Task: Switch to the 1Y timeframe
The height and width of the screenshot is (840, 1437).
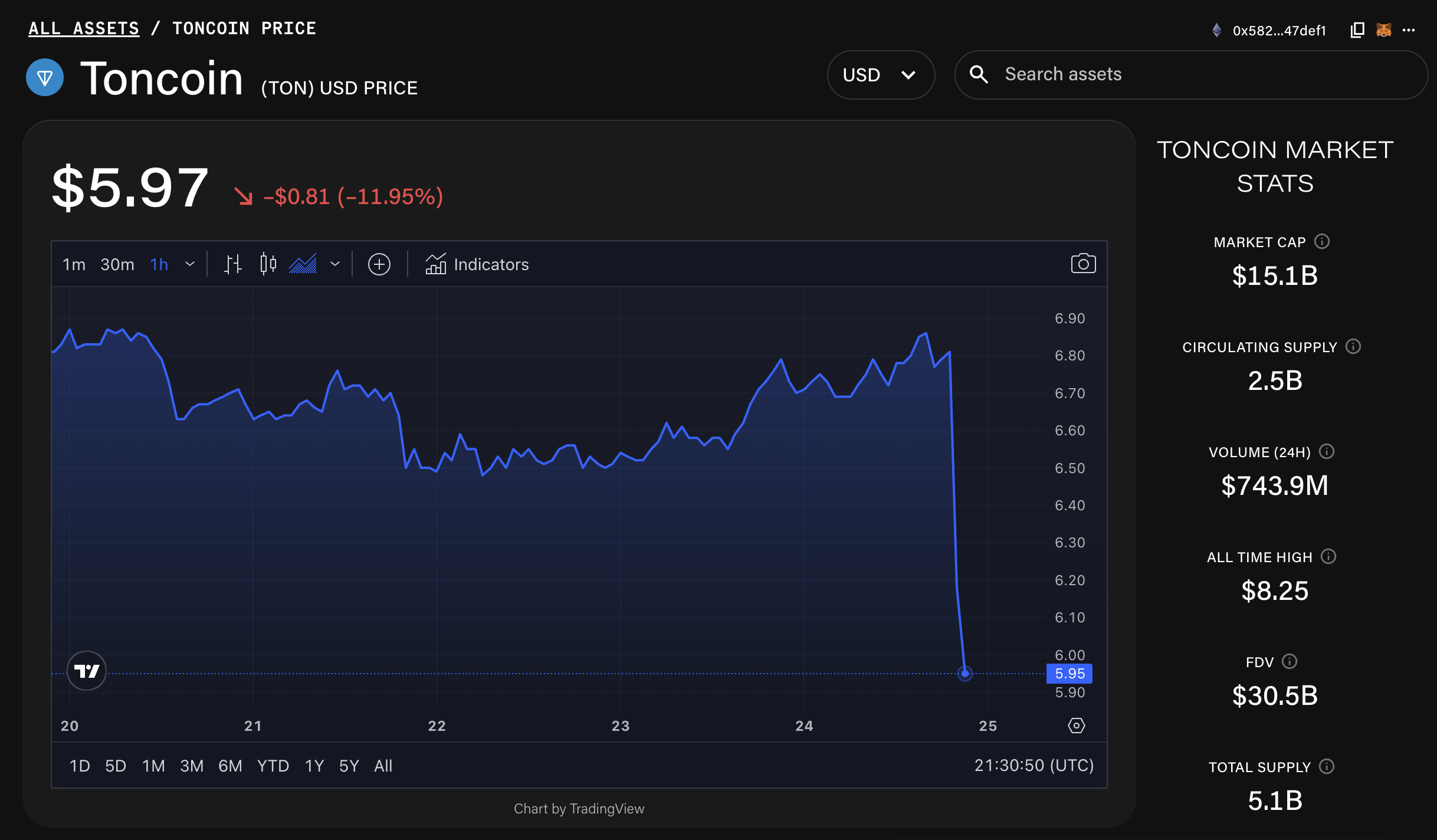Action: click(313, 765)
